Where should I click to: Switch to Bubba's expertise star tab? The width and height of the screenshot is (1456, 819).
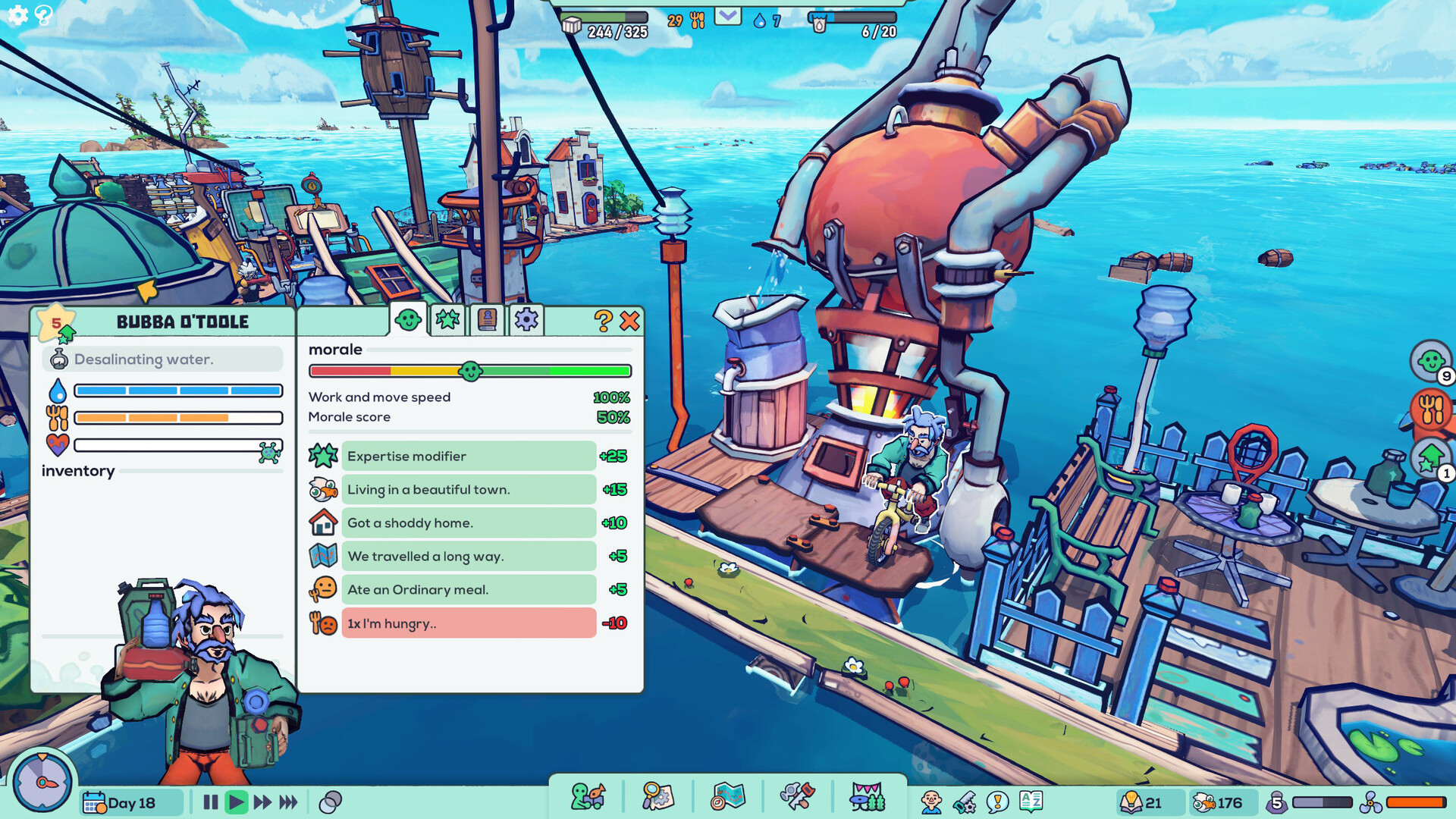point(447,319)
